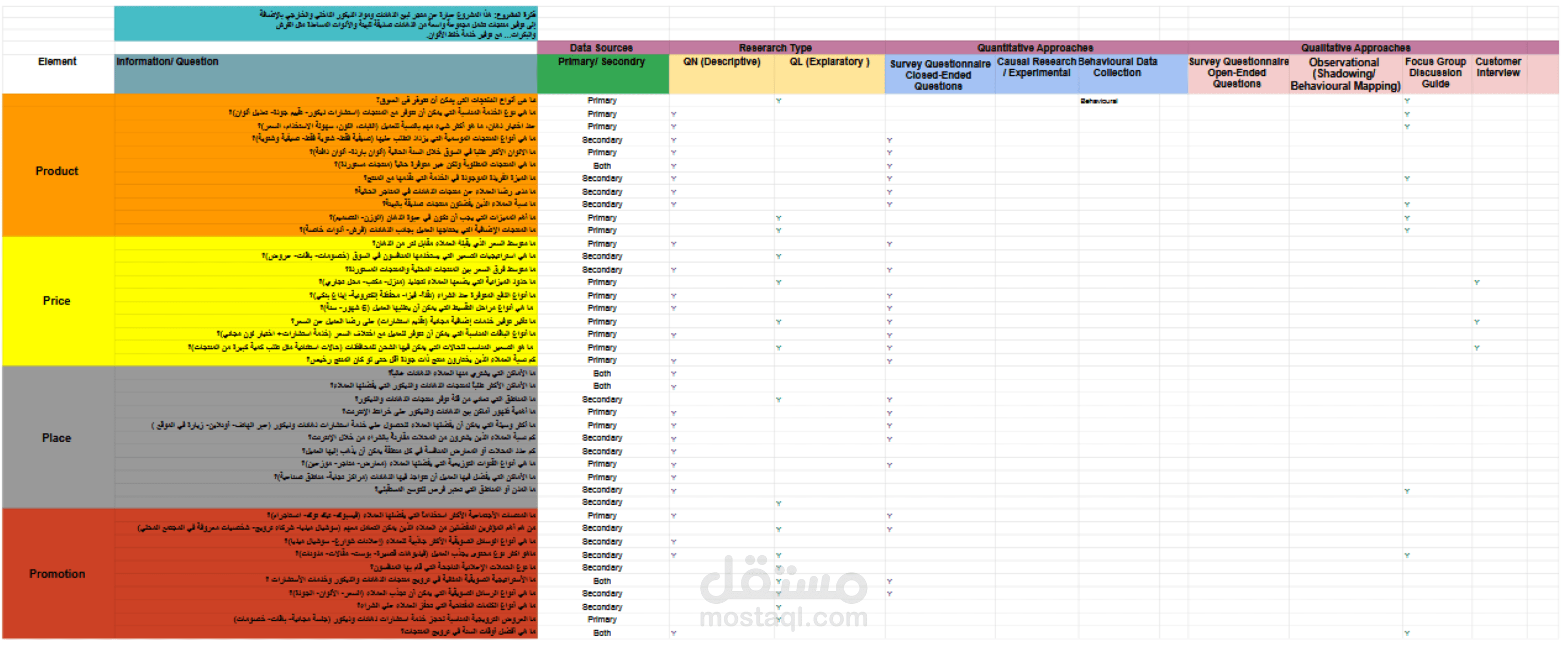Click Focus Group Discussion Guide header
The height and width of the screenshot is (645, 1568).
[x=1436, y=73]
